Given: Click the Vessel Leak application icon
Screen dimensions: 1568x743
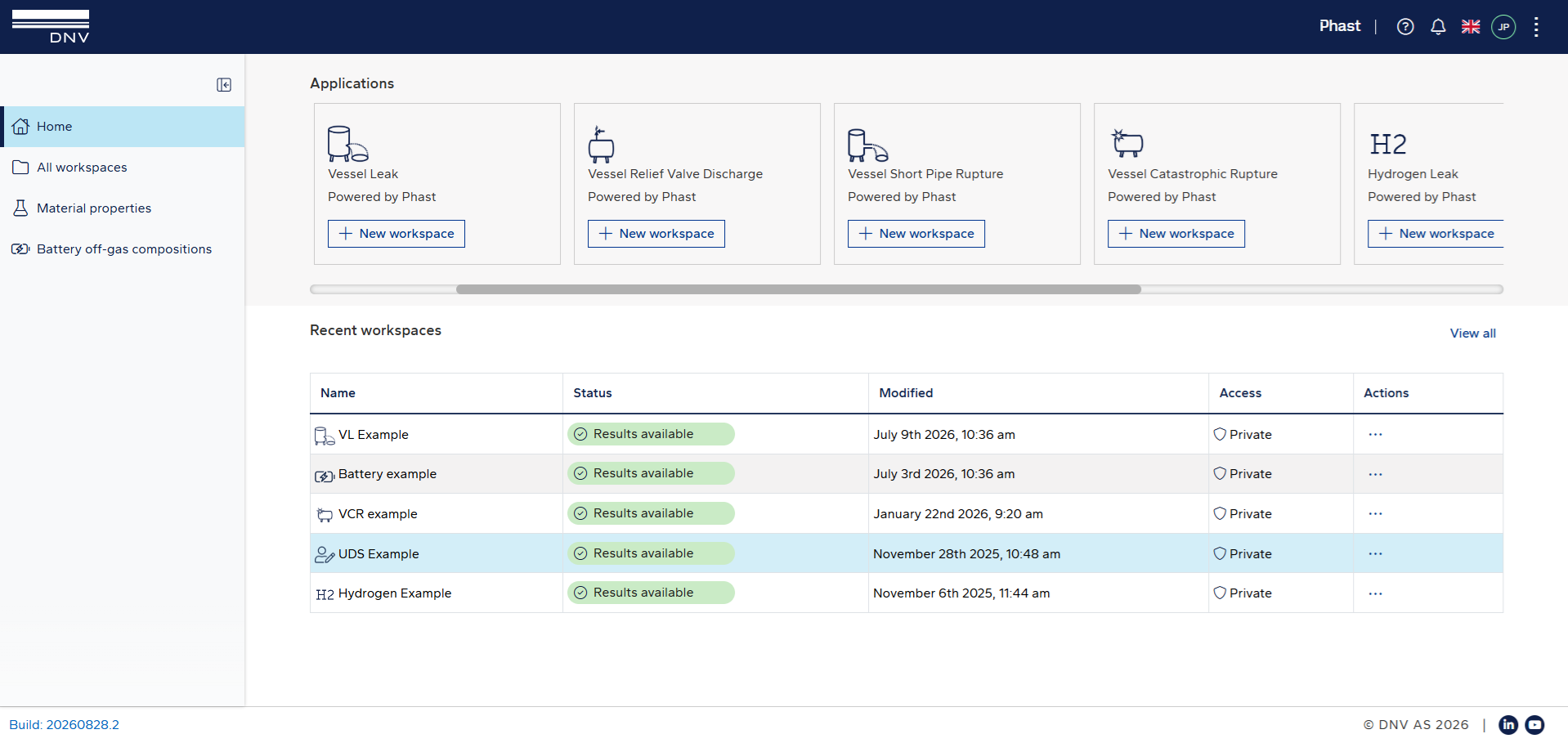Looking at the screenshot, I should click(347, 143).
